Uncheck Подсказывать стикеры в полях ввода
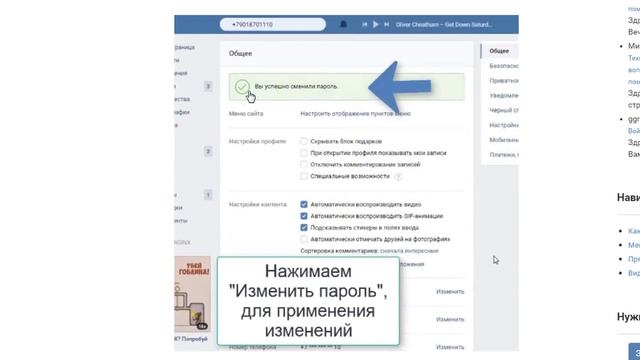Viewport: 640px width, 360px height. pyautogui.click(x=304, y=227)
